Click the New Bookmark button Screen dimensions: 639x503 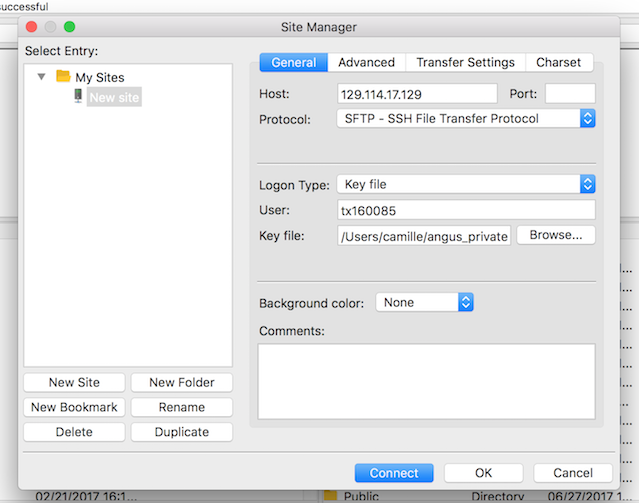coord(74,407)
